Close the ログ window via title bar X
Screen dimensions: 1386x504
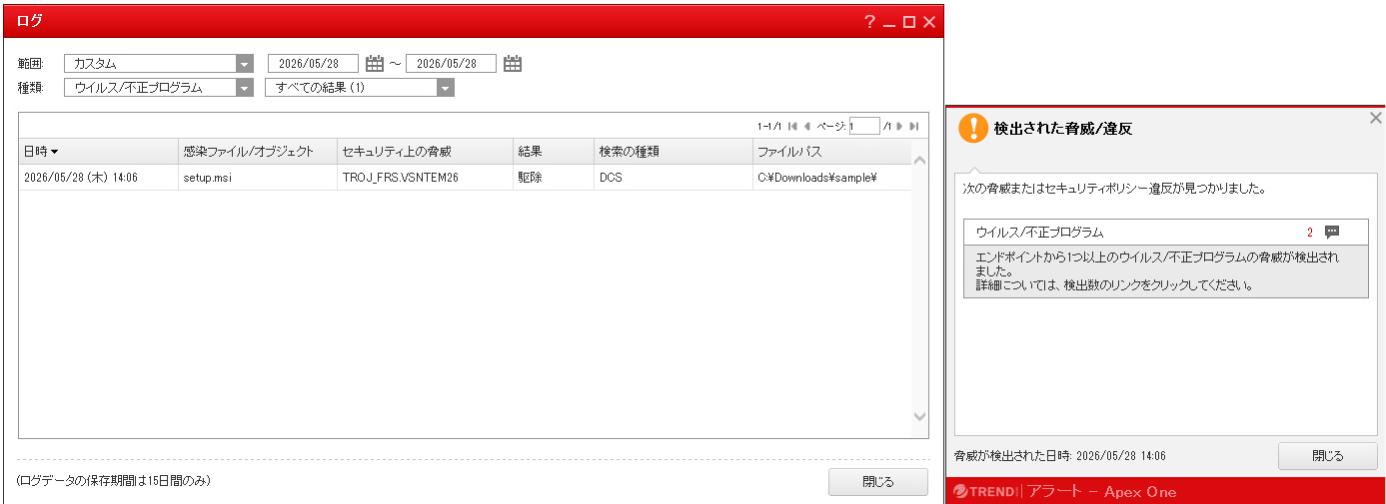929,21
